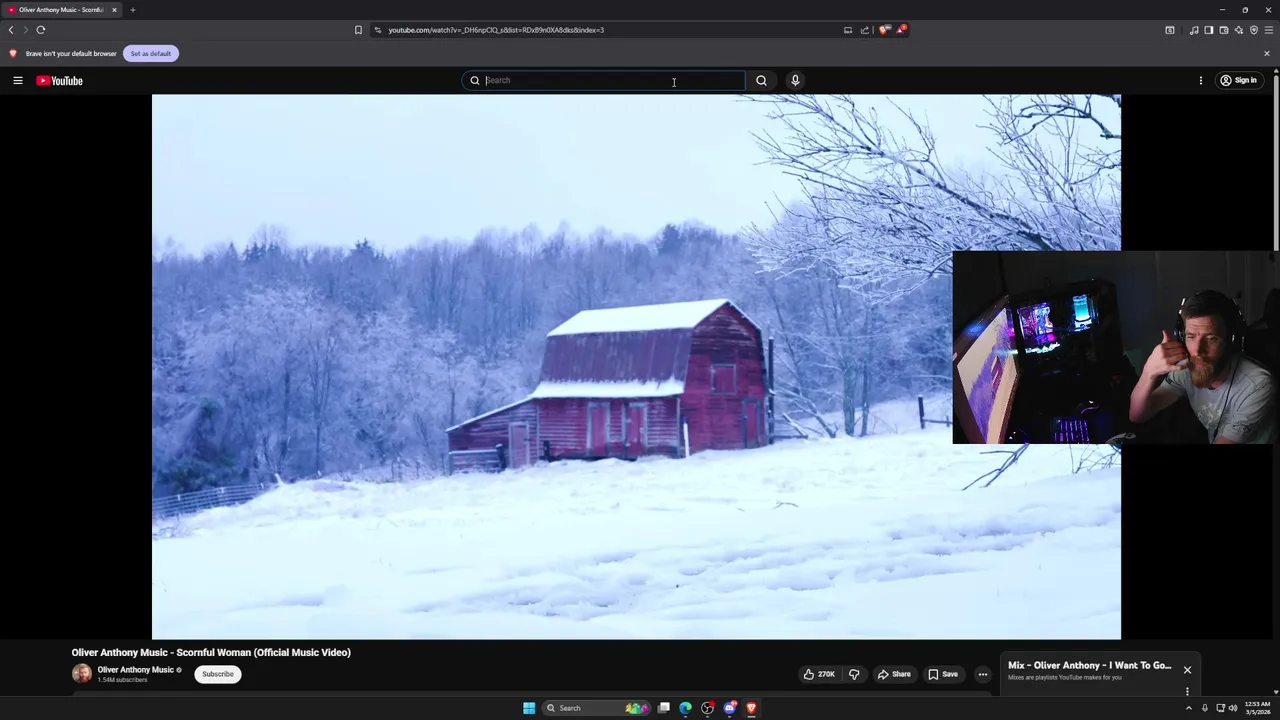Click the Mix - Oliver Anthony playlist title
Screen dimensions: 1280x720
coord(1089,665)
